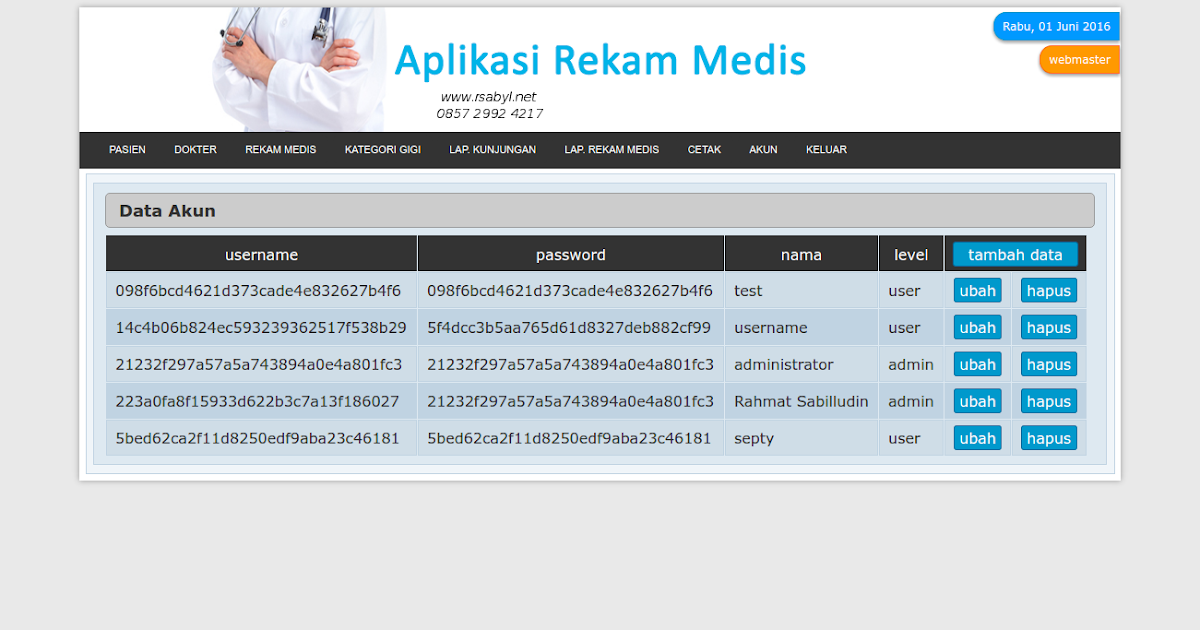Select CETAK from the navigation bar

[704, 149]
